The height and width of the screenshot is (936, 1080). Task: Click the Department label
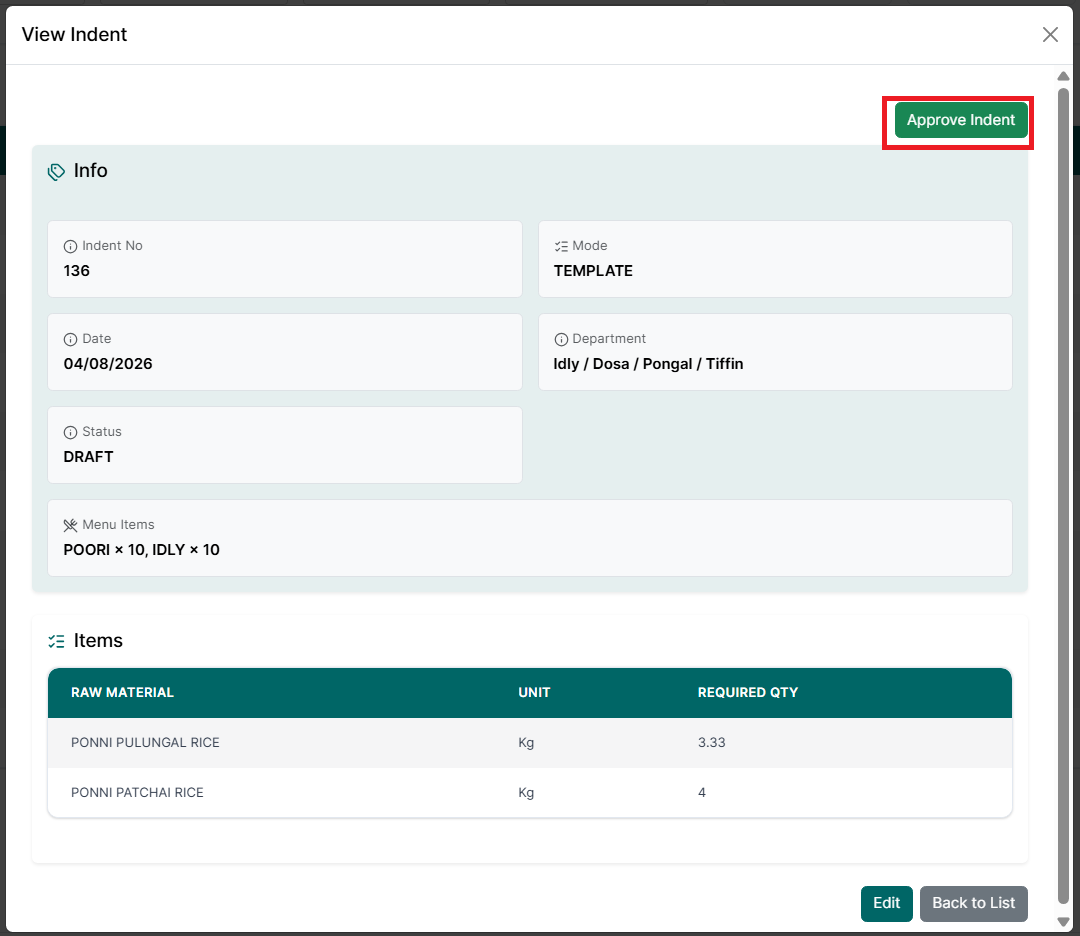(609, 339)
